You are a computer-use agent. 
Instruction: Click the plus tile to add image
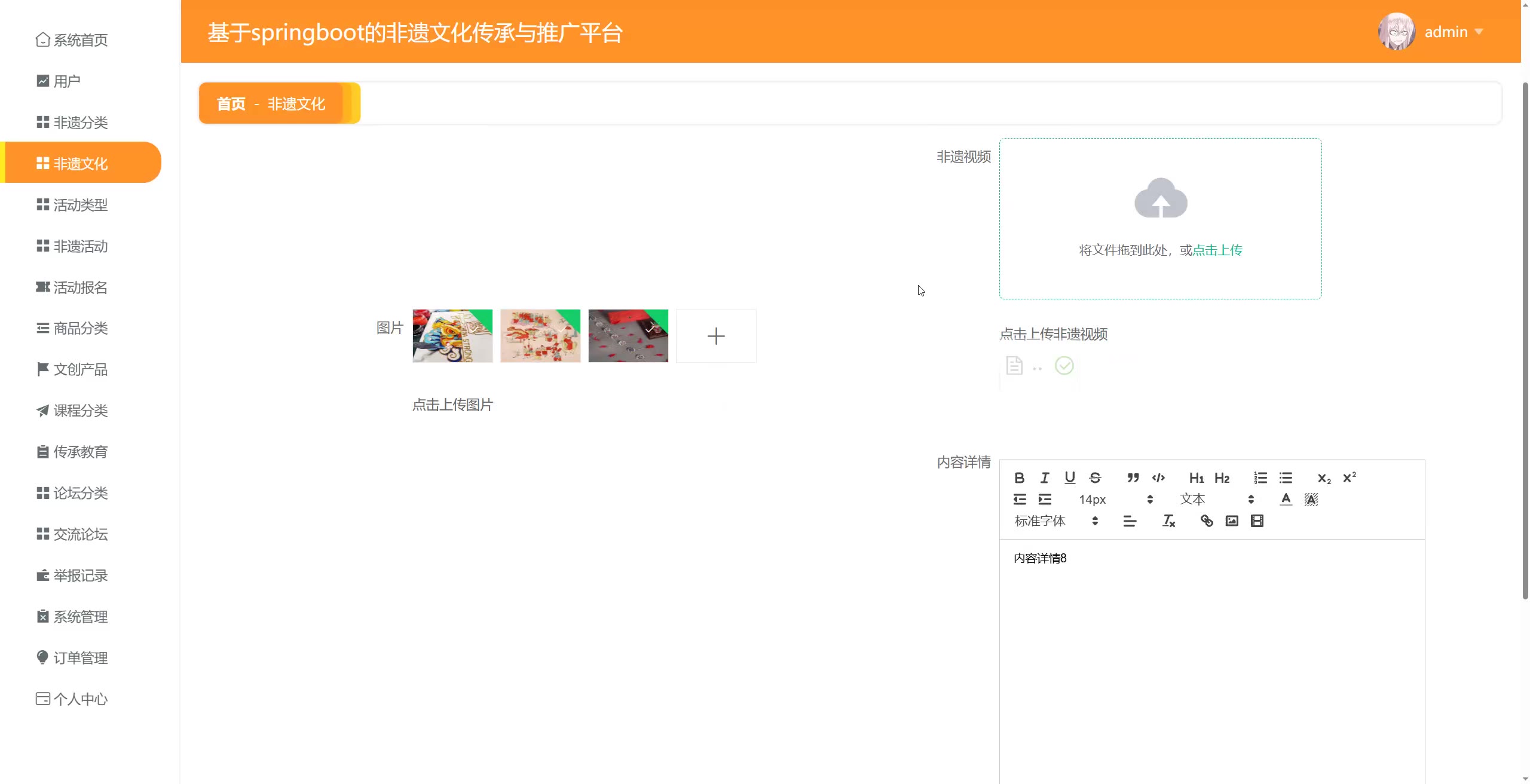click(715, 336)
